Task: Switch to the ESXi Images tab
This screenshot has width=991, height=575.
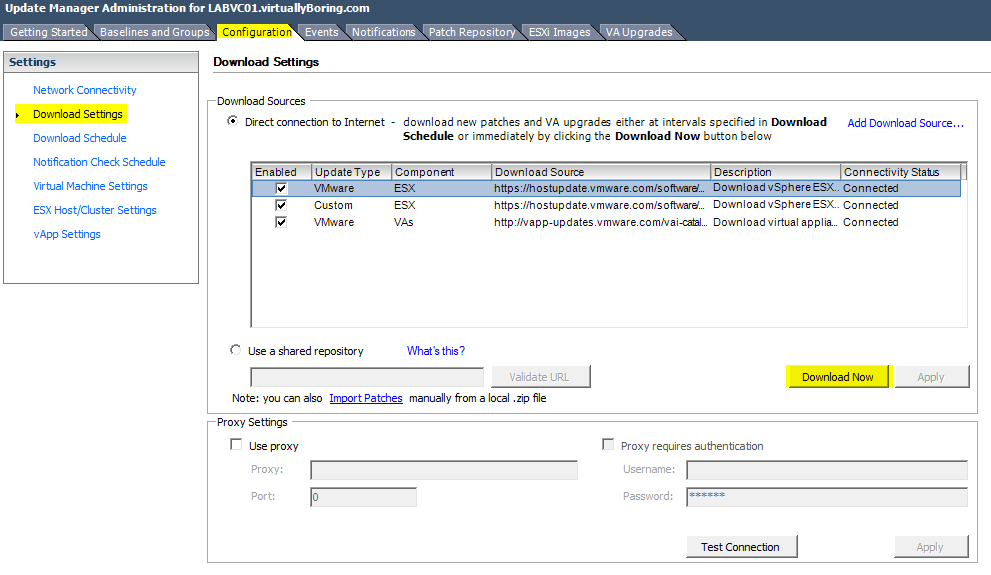Action: click(559, 32)
